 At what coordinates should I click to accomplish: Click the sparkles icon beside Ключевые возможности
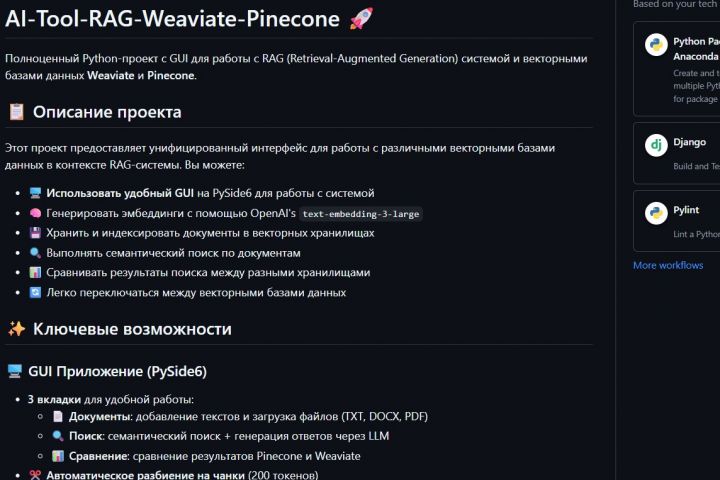point(16,329)
